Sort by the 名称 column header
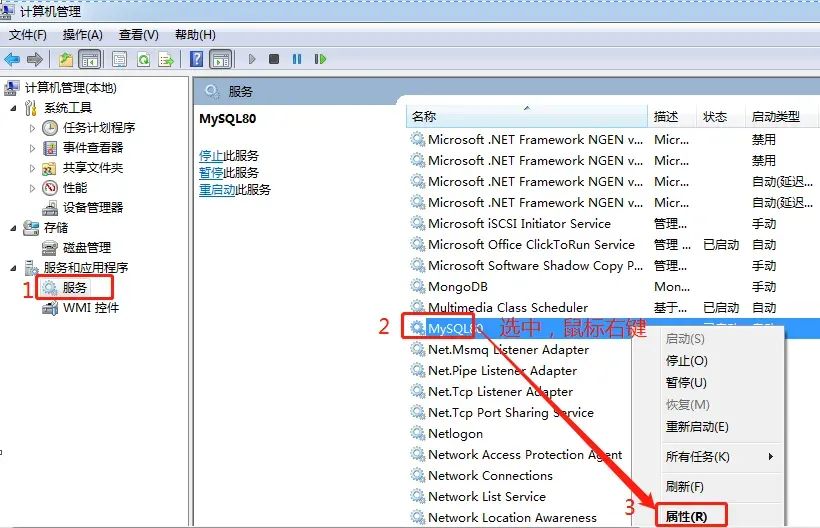The width and height of the screenshot is (820, 528). [x=527, y=117]
